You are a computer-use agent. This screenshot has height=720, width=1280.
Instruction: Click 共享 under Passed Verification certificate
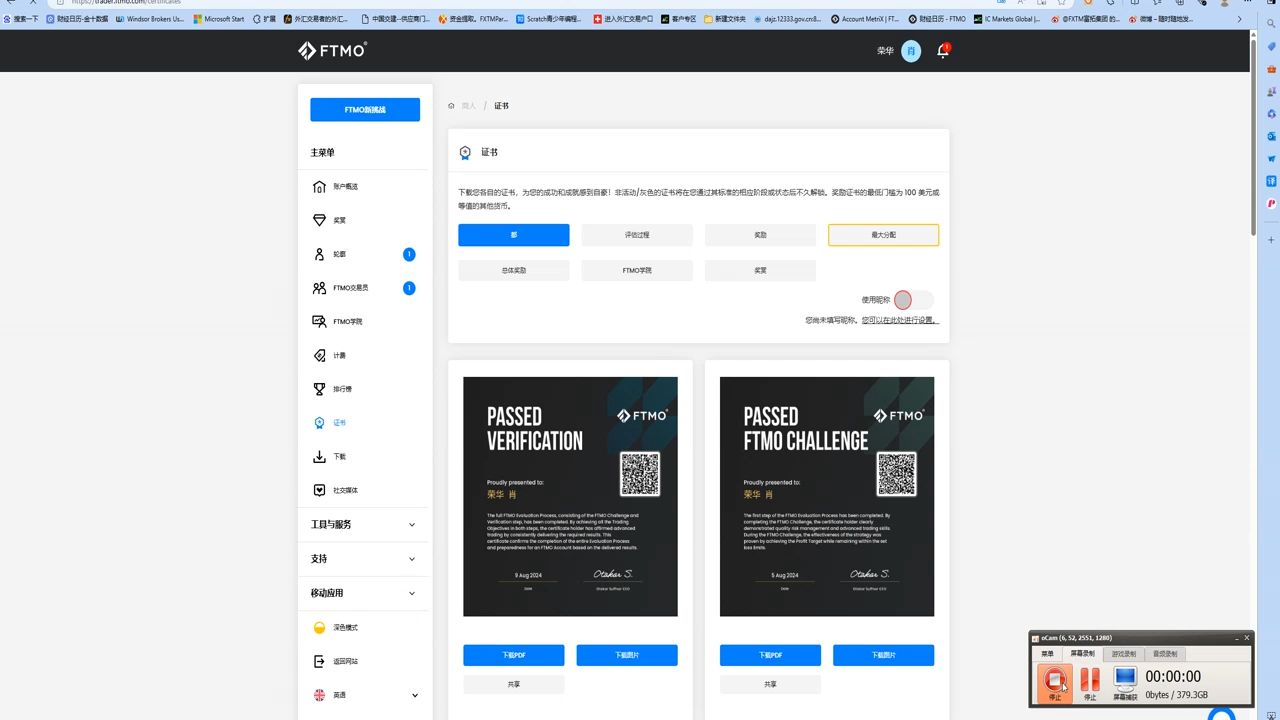click(x=514, y=684)
